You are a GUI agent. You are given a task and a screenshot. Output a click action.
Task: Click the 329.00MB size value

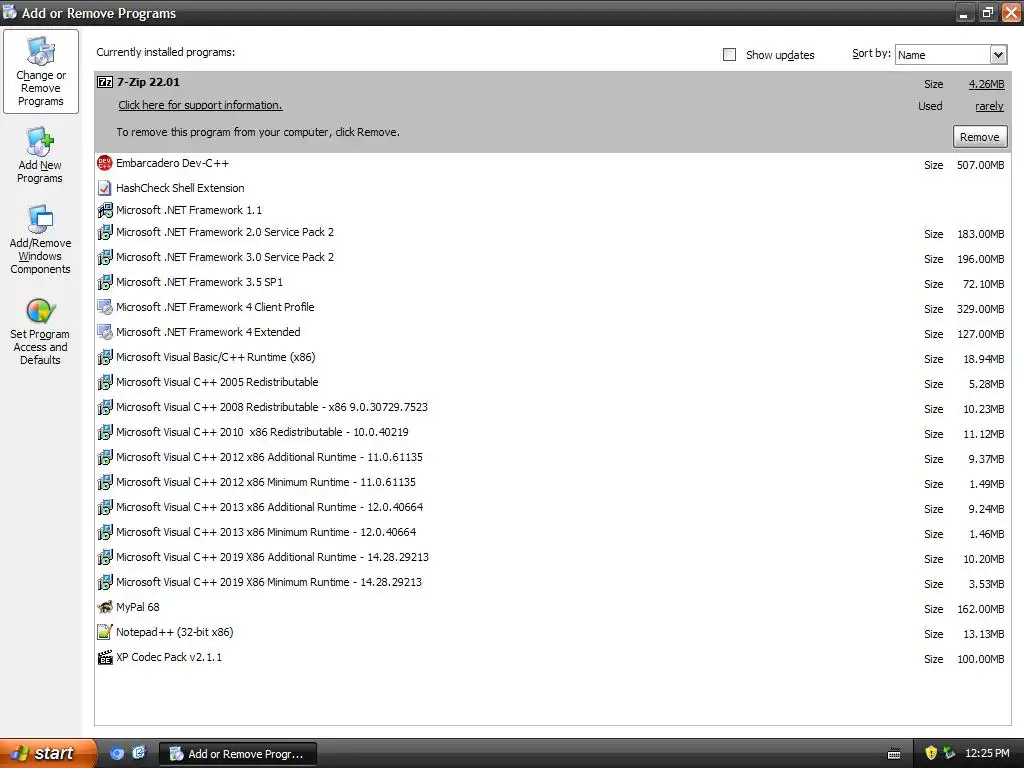[980, 309]
